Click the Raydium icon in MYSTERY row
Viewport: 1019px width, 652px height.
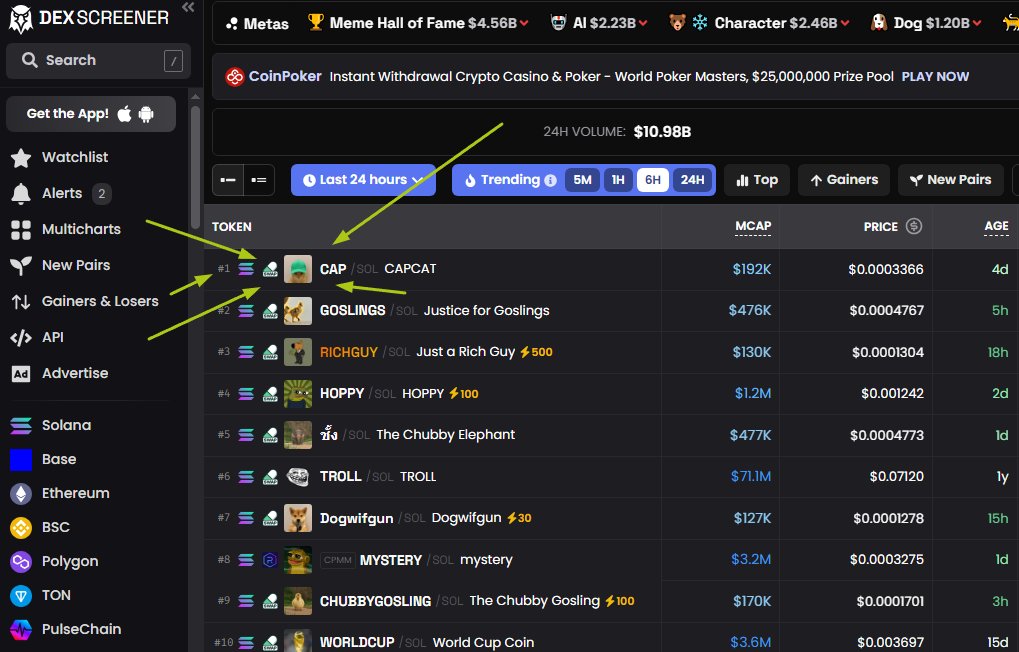[270, 560]
